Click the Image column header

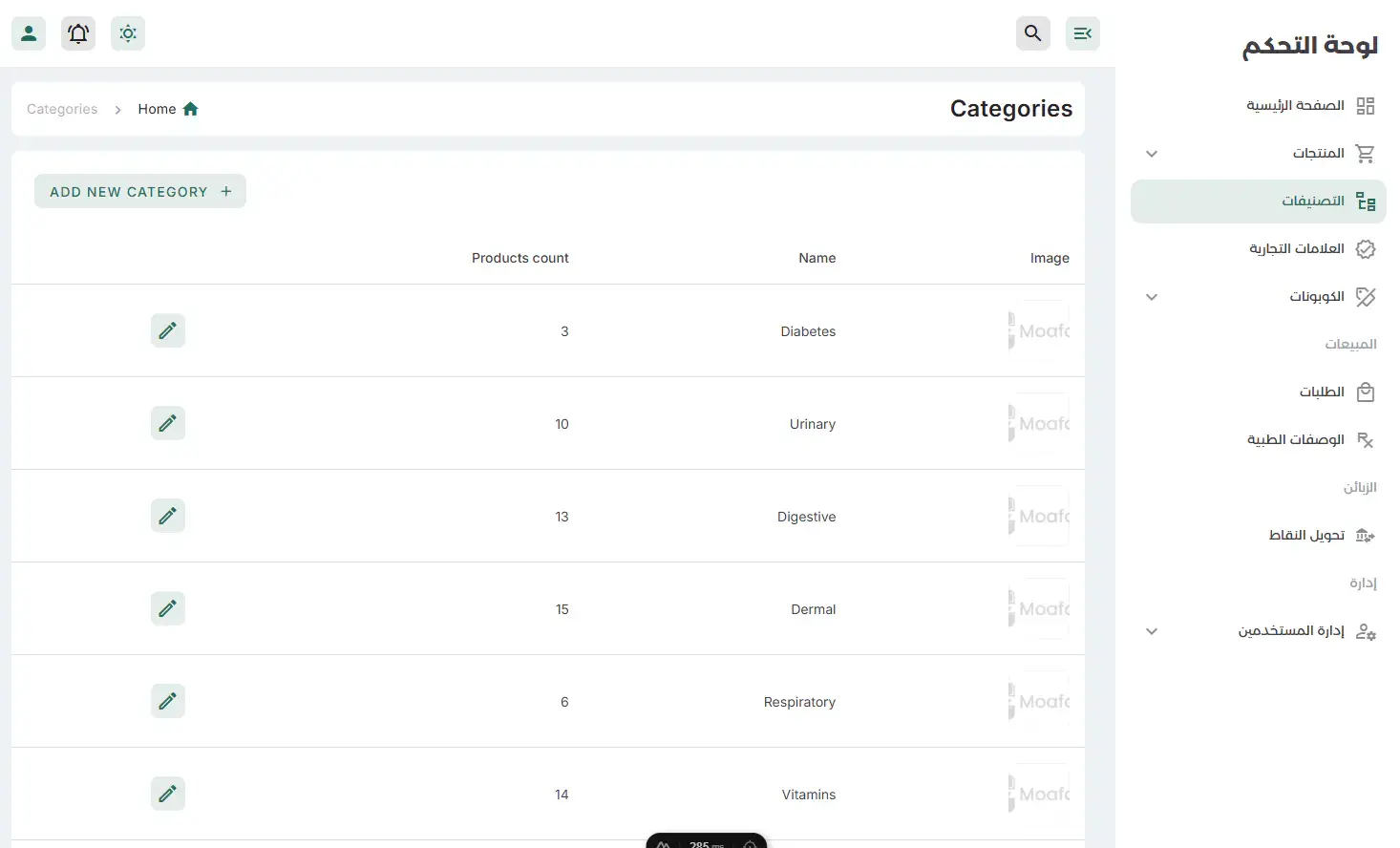(x=1050, y=258)
